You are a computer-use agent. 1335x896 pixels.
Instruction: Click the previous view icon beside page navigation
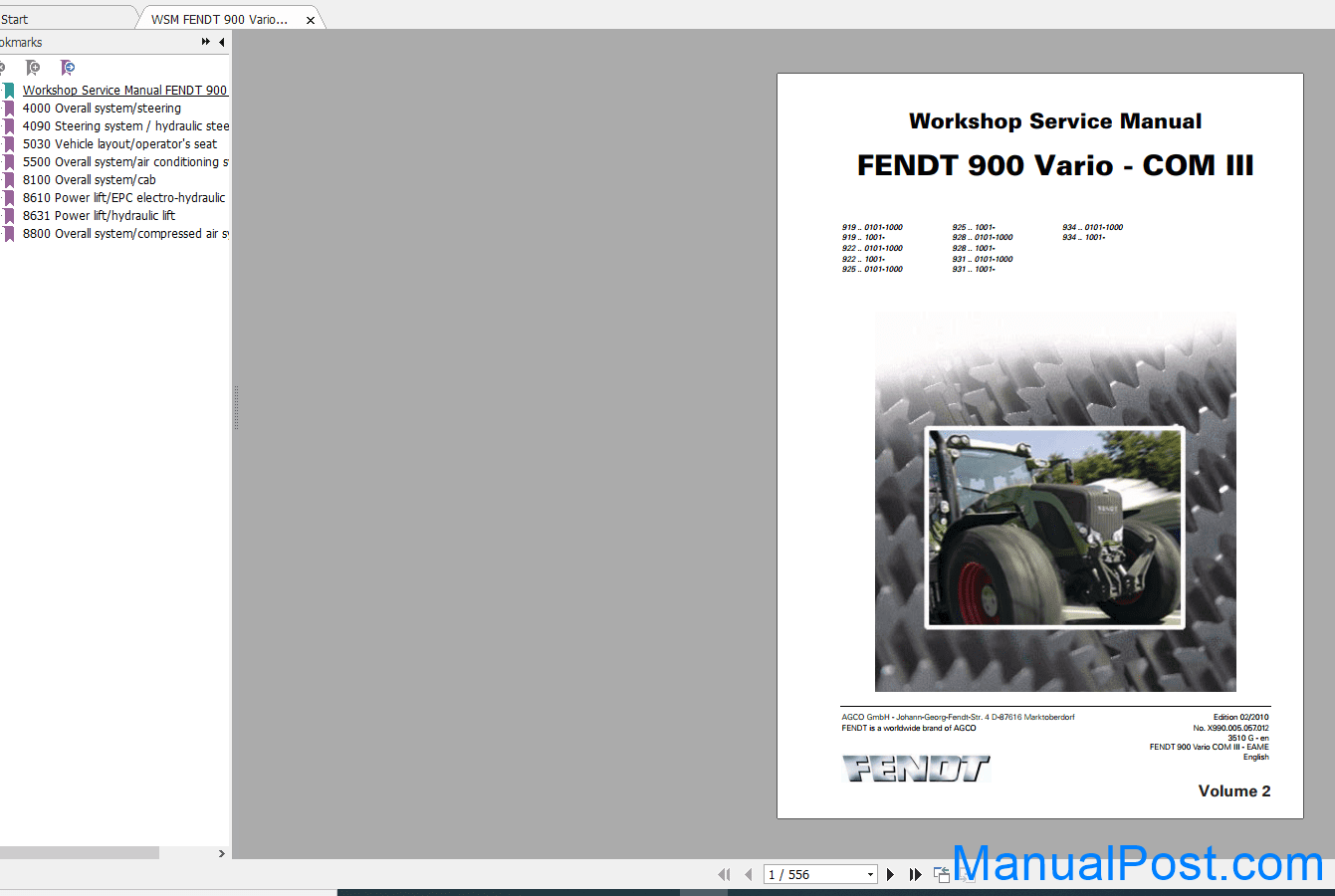(942, 874)
